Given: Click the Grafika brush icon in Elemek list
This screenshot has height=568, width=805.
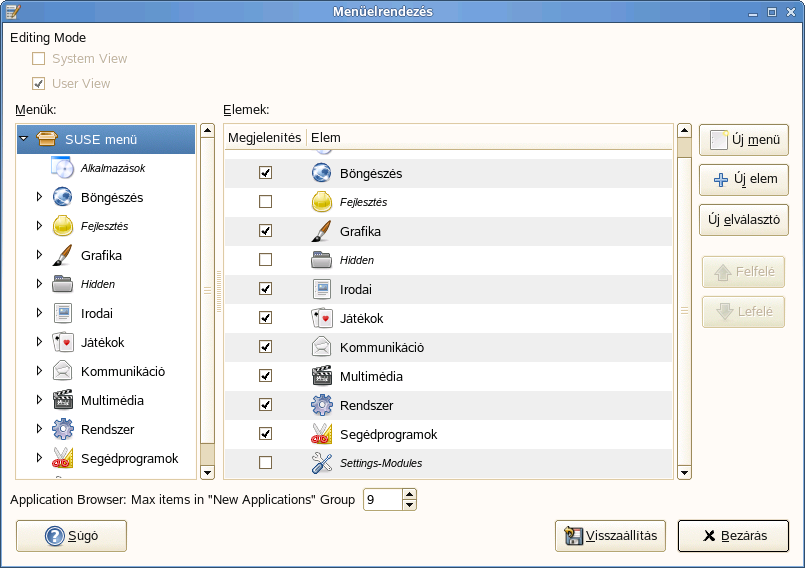Looking at the screenshot, I should click(x=321, y=231).
